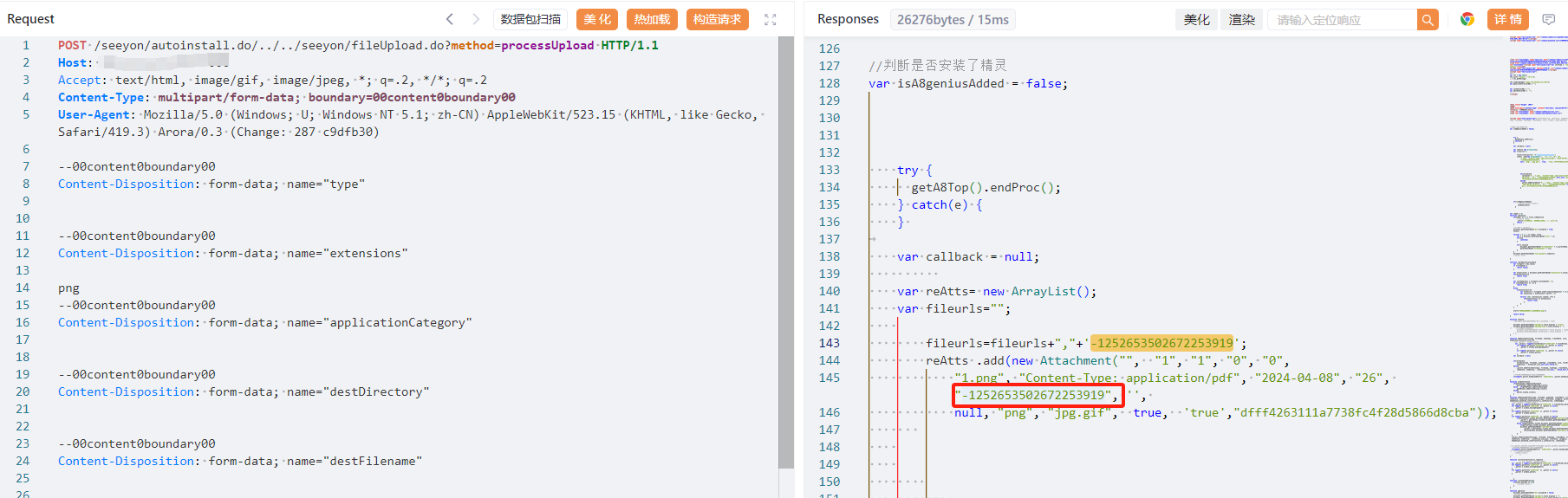This screenshot has width=1568, height=498.
Task: Click the 详情 details button
Action: pos(1508,19)
